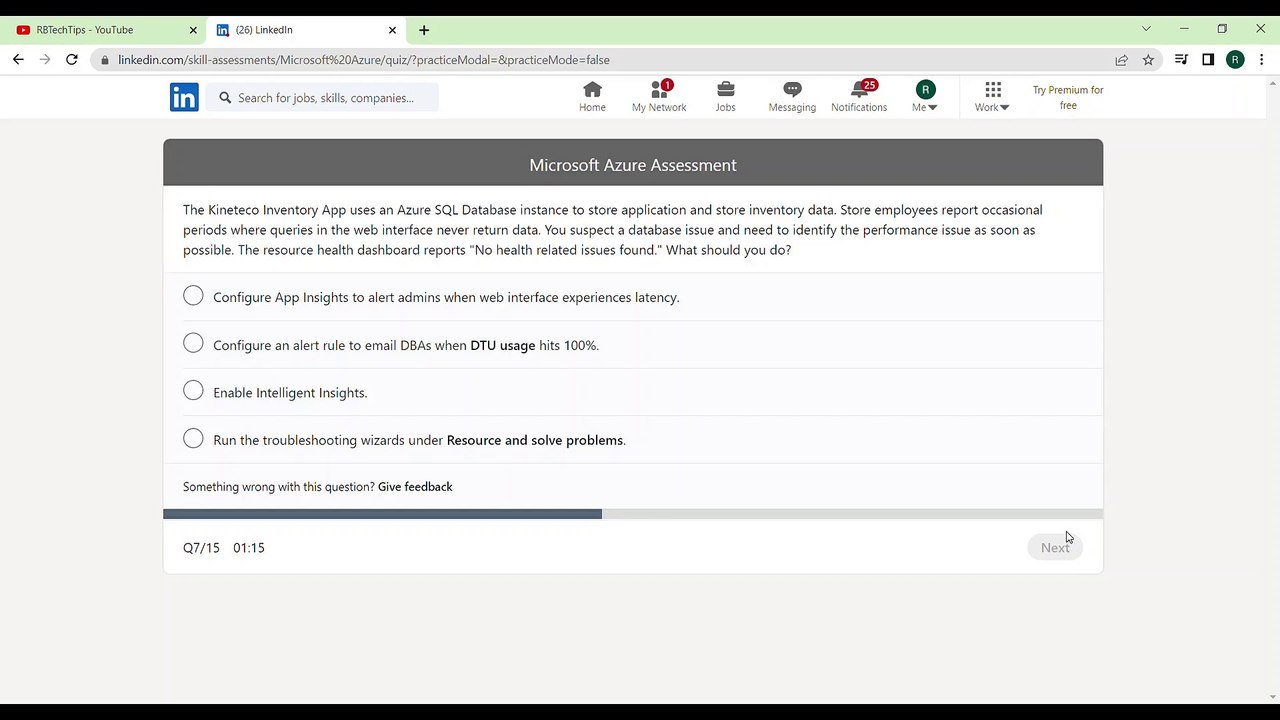Click Microsoft Azure Assessment heading
The width and height of the screenshot is (1280, 720).
click(633, 165)
